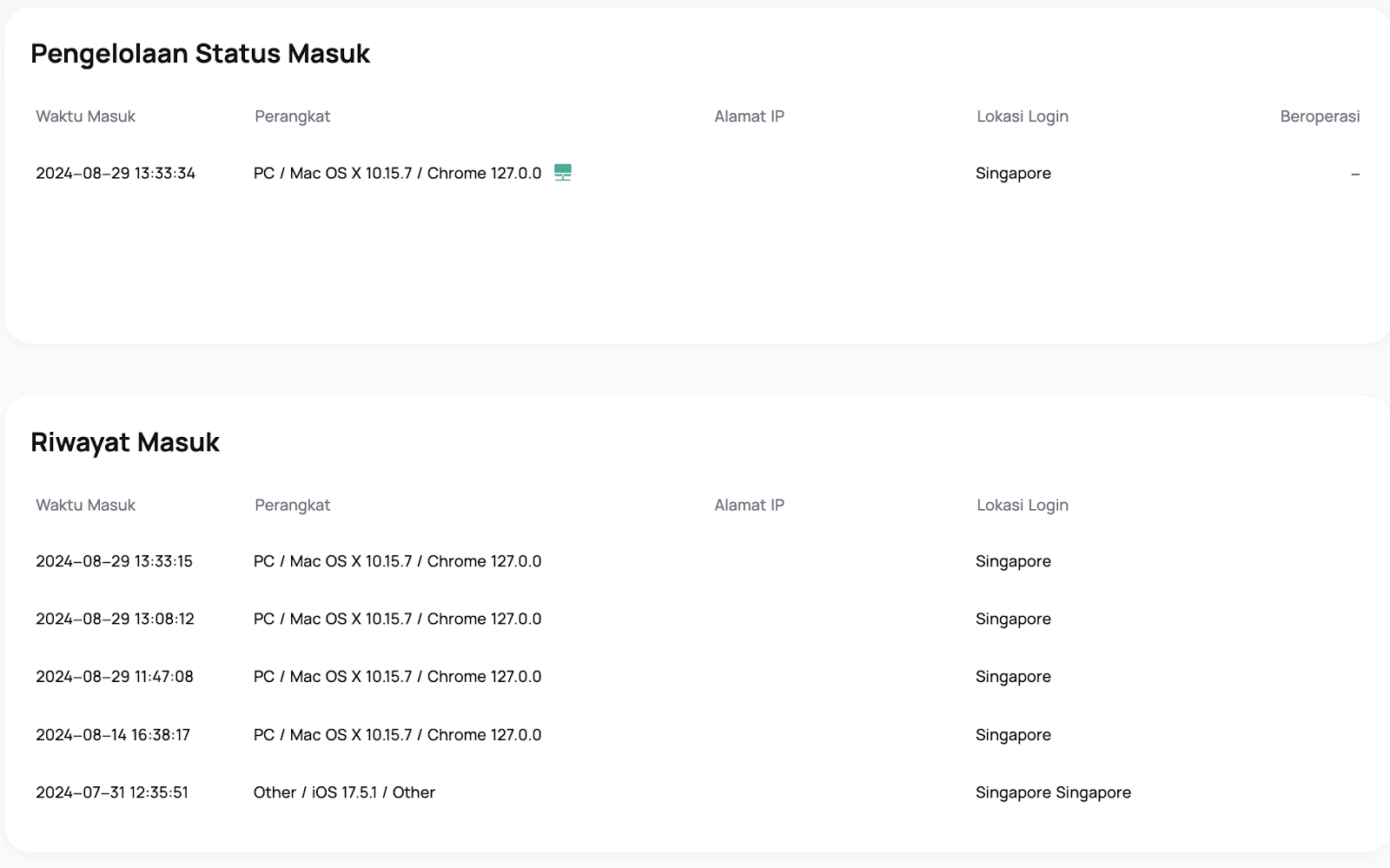Click the dash under the Beroperasi column
The width and height of the screenshot is (1390, 868).
point(1354,174)
